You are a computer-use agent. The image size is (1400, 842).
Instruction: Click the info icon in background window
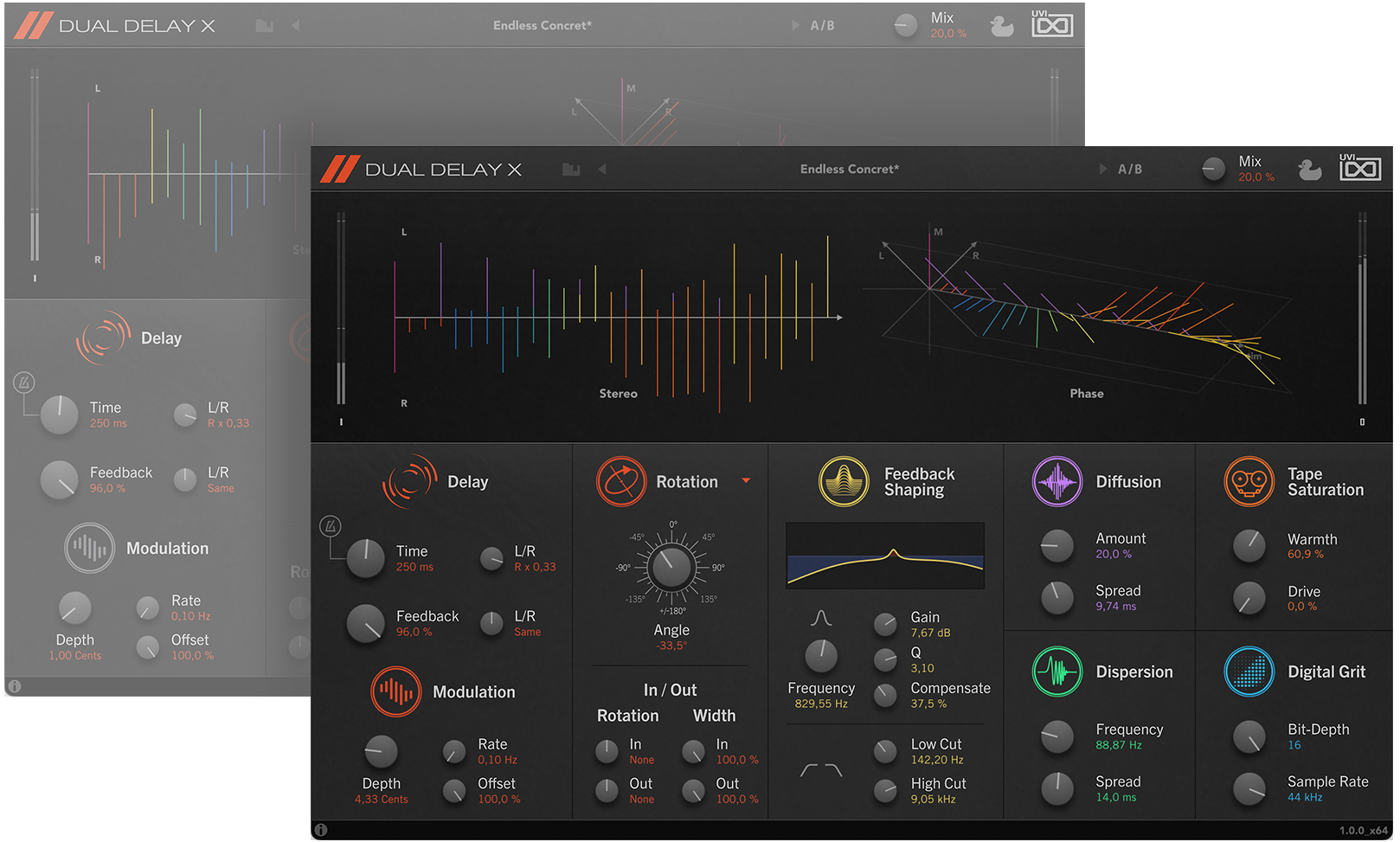pyautogui.click(x=14, y=686)
